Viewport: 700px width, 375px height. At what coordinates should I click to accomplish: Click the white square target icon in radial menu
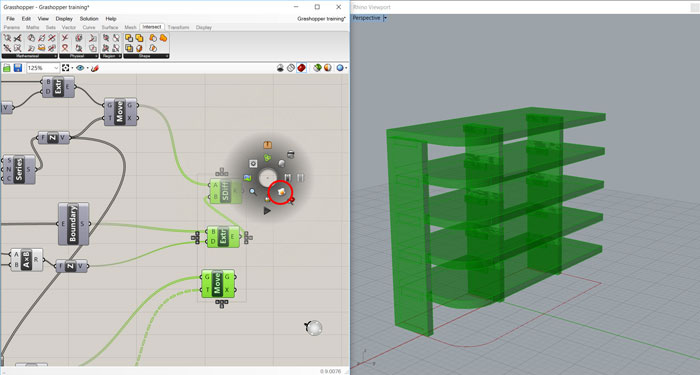click(253, 164)
